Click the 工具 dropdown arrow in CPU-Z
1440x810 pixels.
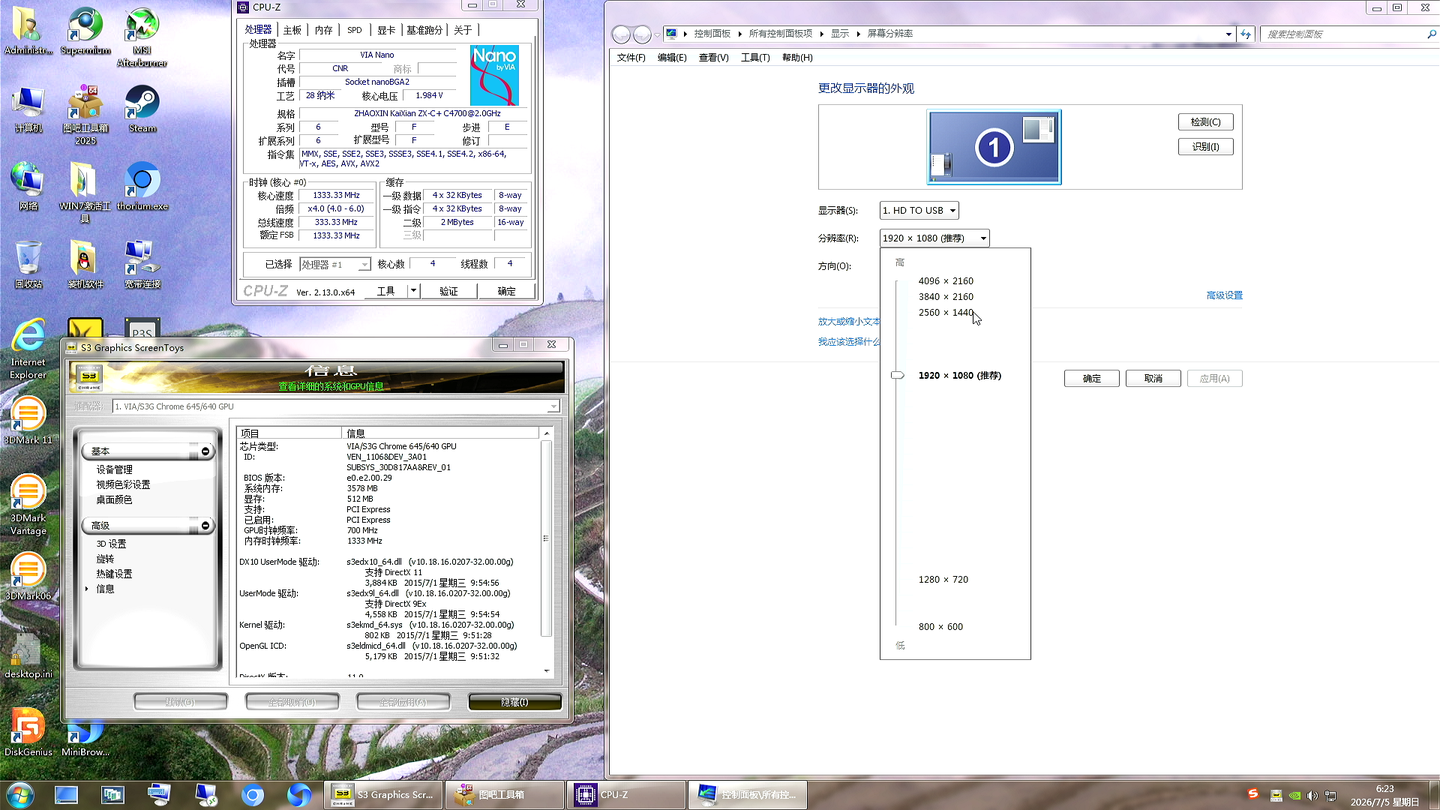414,291
